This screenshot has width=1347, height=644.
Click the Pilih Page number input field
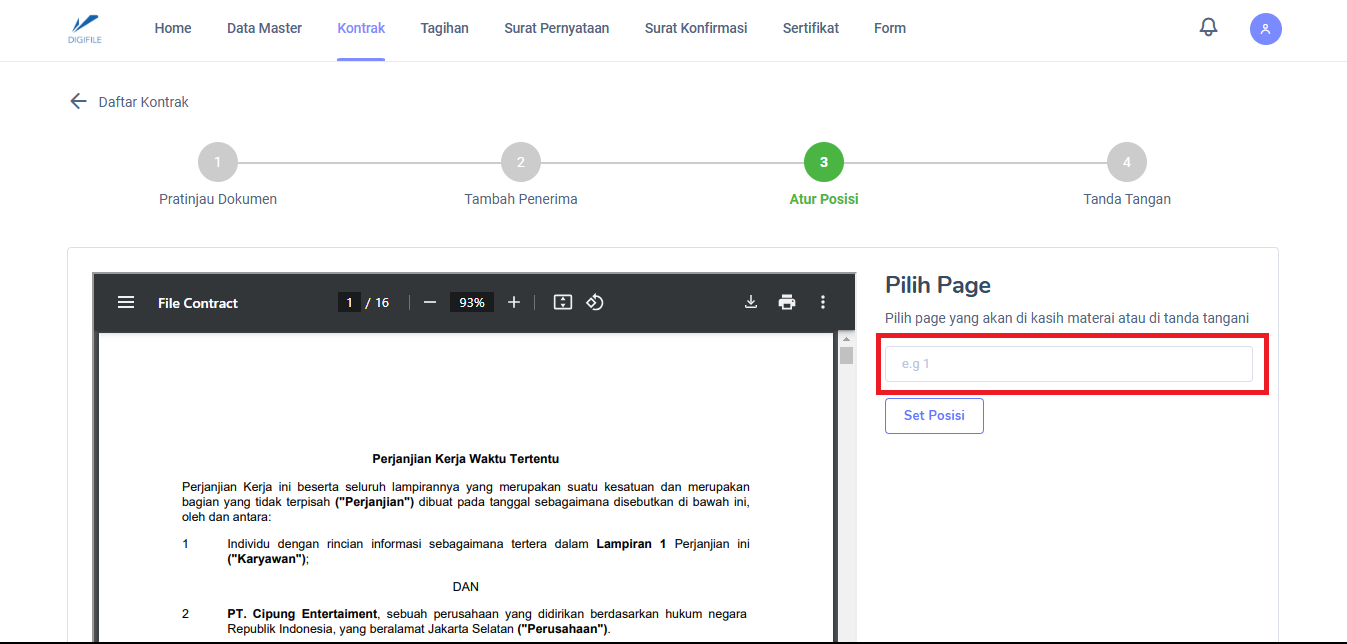1068,364
